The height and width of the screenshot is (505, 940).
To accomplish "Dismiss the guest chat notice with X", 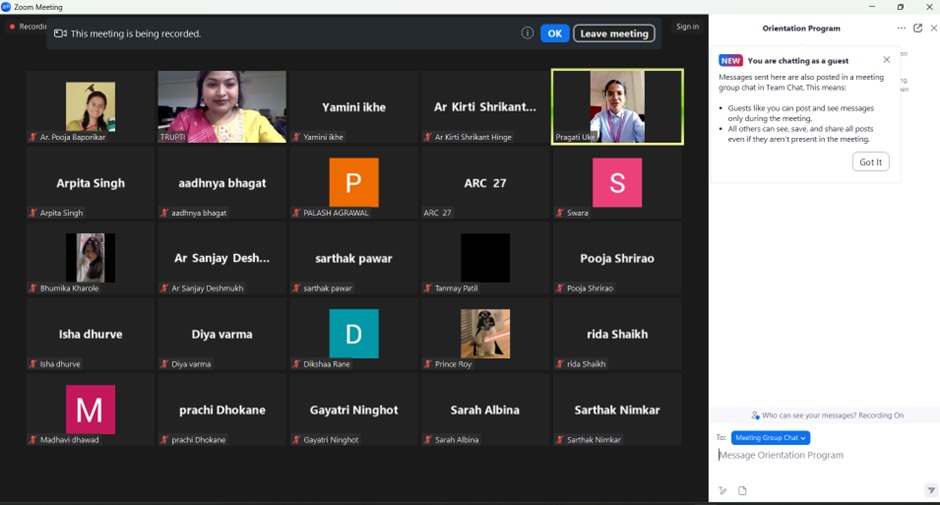I will (x=886, y=60).
